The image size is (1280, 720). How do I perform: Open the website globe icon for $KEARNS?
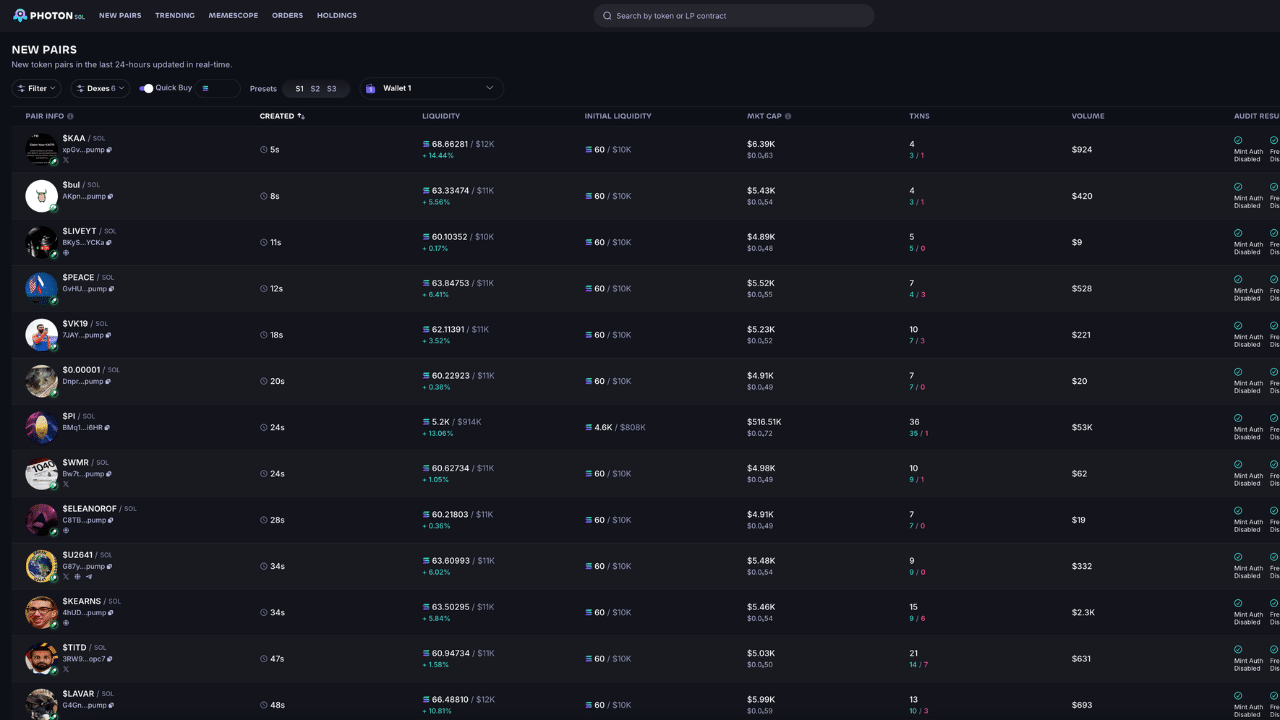coord(66,623)
